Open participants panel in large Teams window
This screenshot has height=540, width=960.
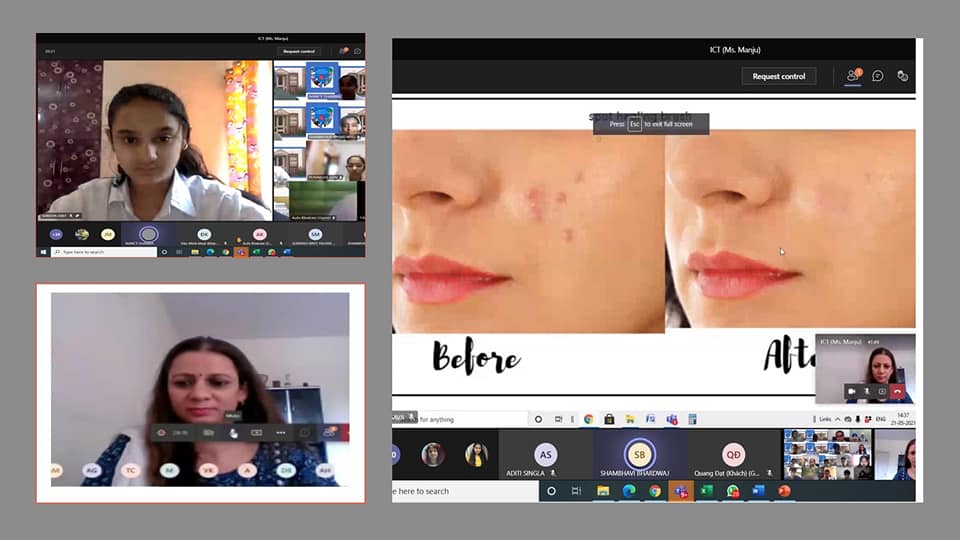852,76
